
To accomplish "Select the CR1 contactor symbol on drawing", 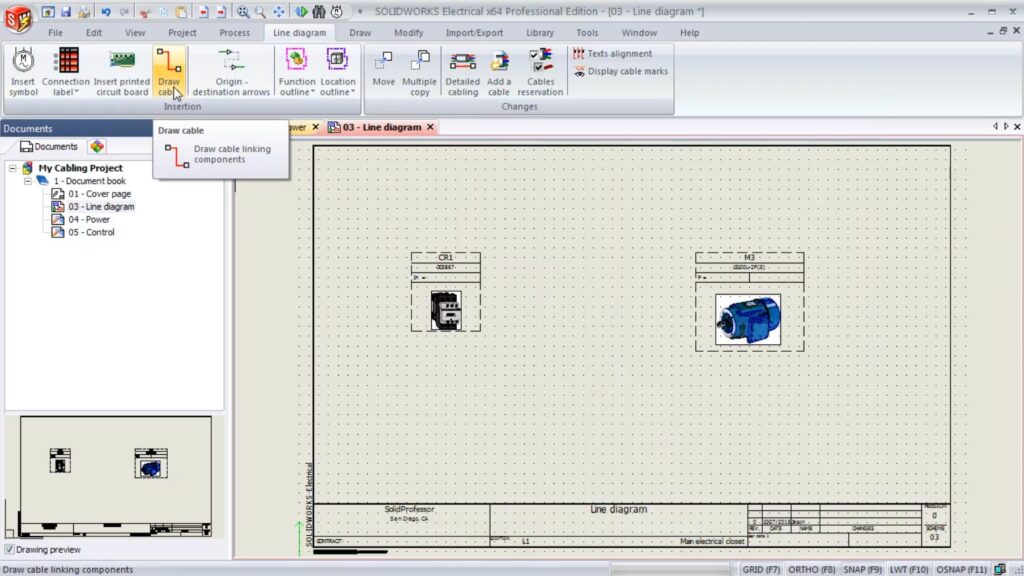I will (446, 292).
